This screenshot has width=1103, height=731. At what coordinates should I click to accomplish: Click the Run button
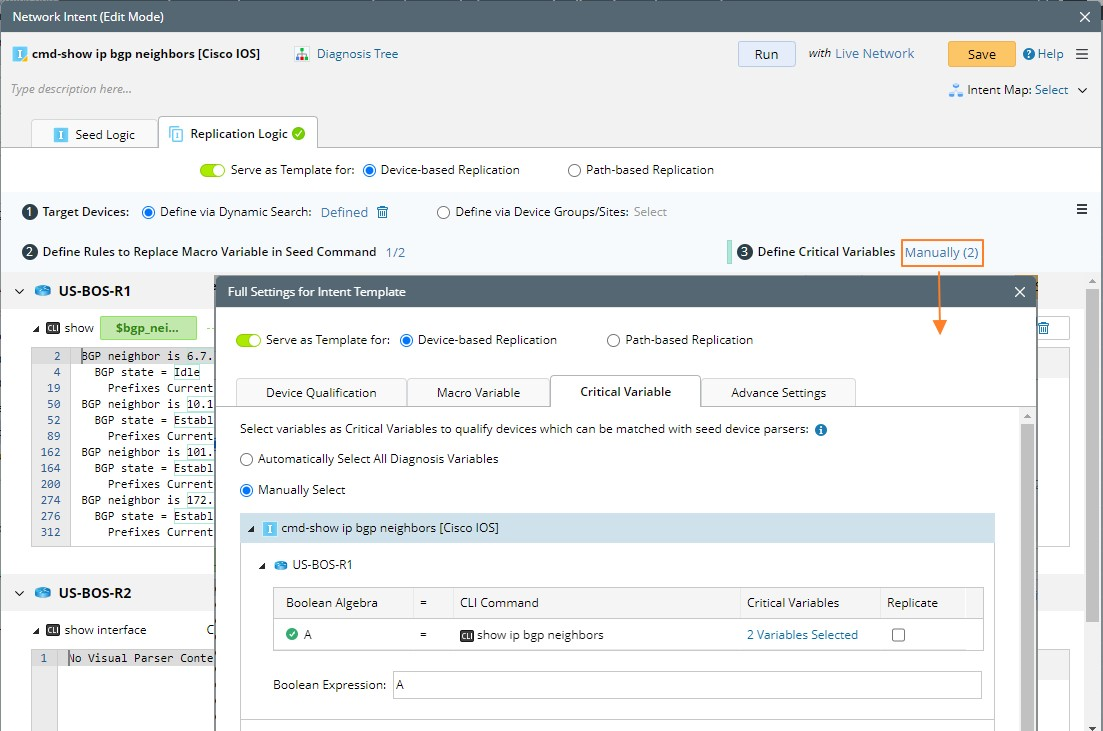(x=766, y=54)
